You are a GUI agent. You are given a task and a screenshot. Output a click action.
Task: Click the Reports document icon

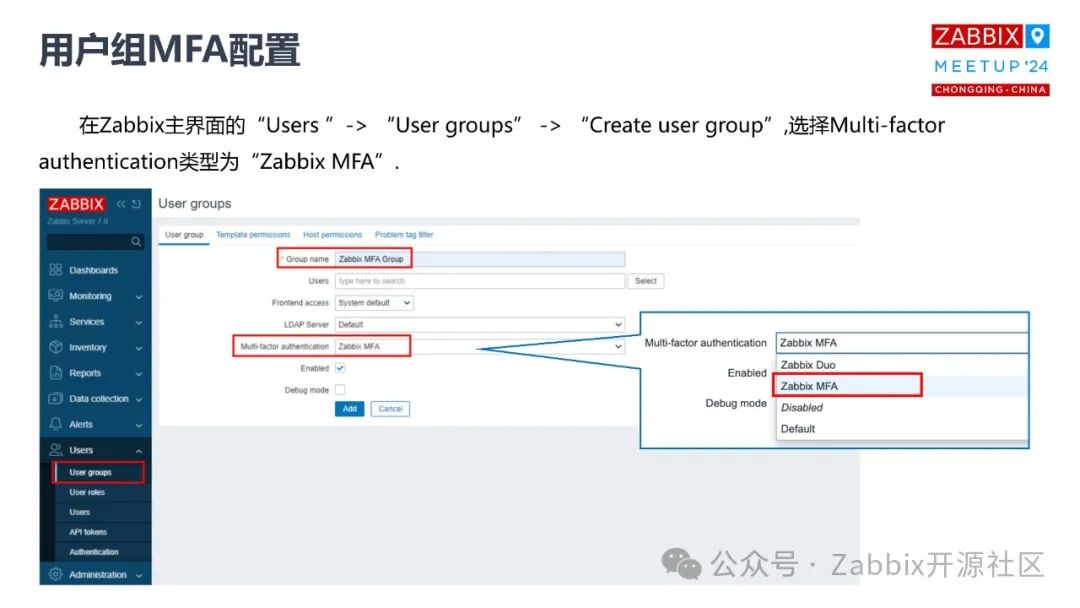(x=56, y=373)
